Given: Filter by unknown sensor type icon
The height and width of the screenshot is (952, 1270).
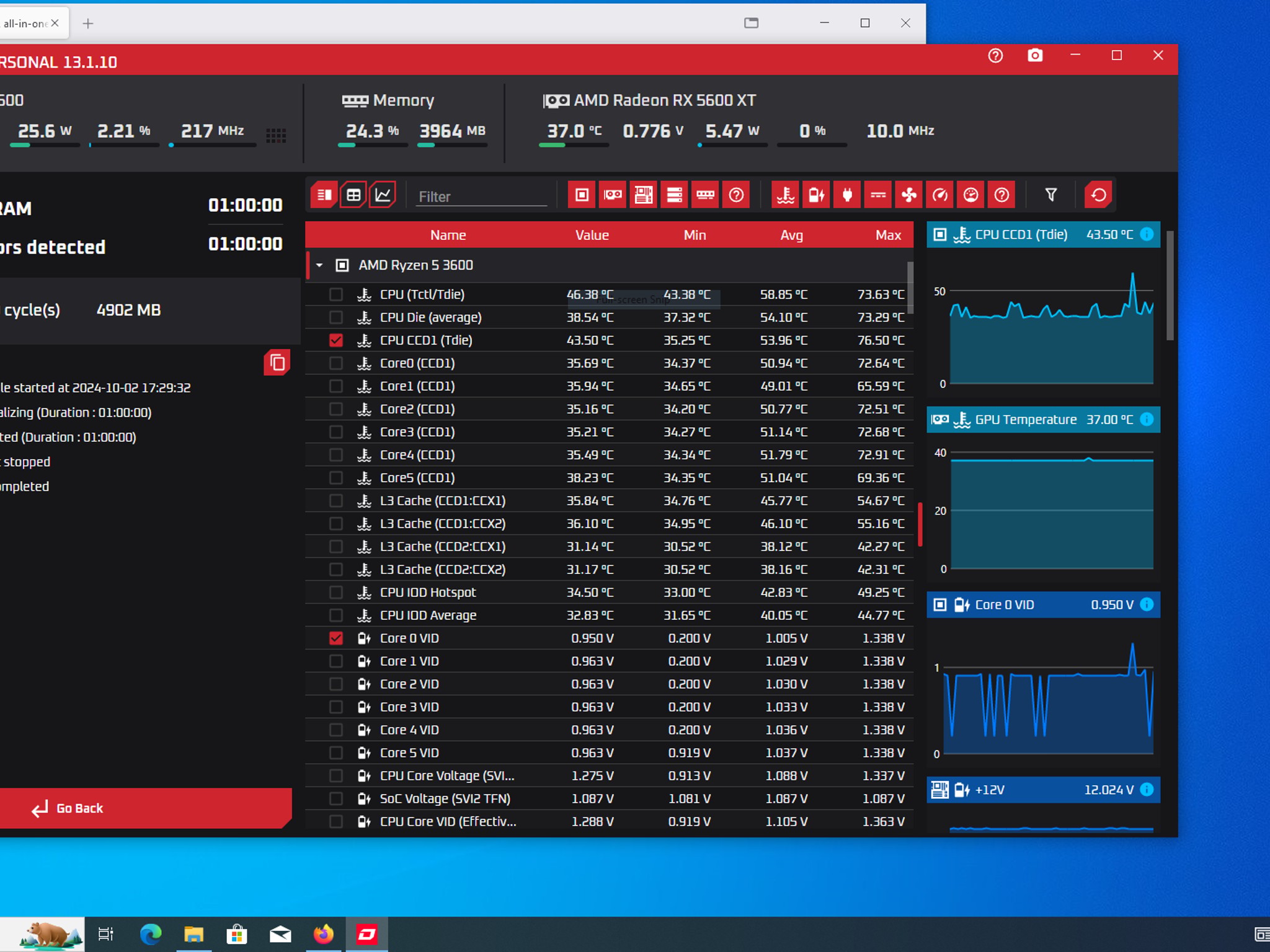Looking at the screenshot, I should point(1002,195).
